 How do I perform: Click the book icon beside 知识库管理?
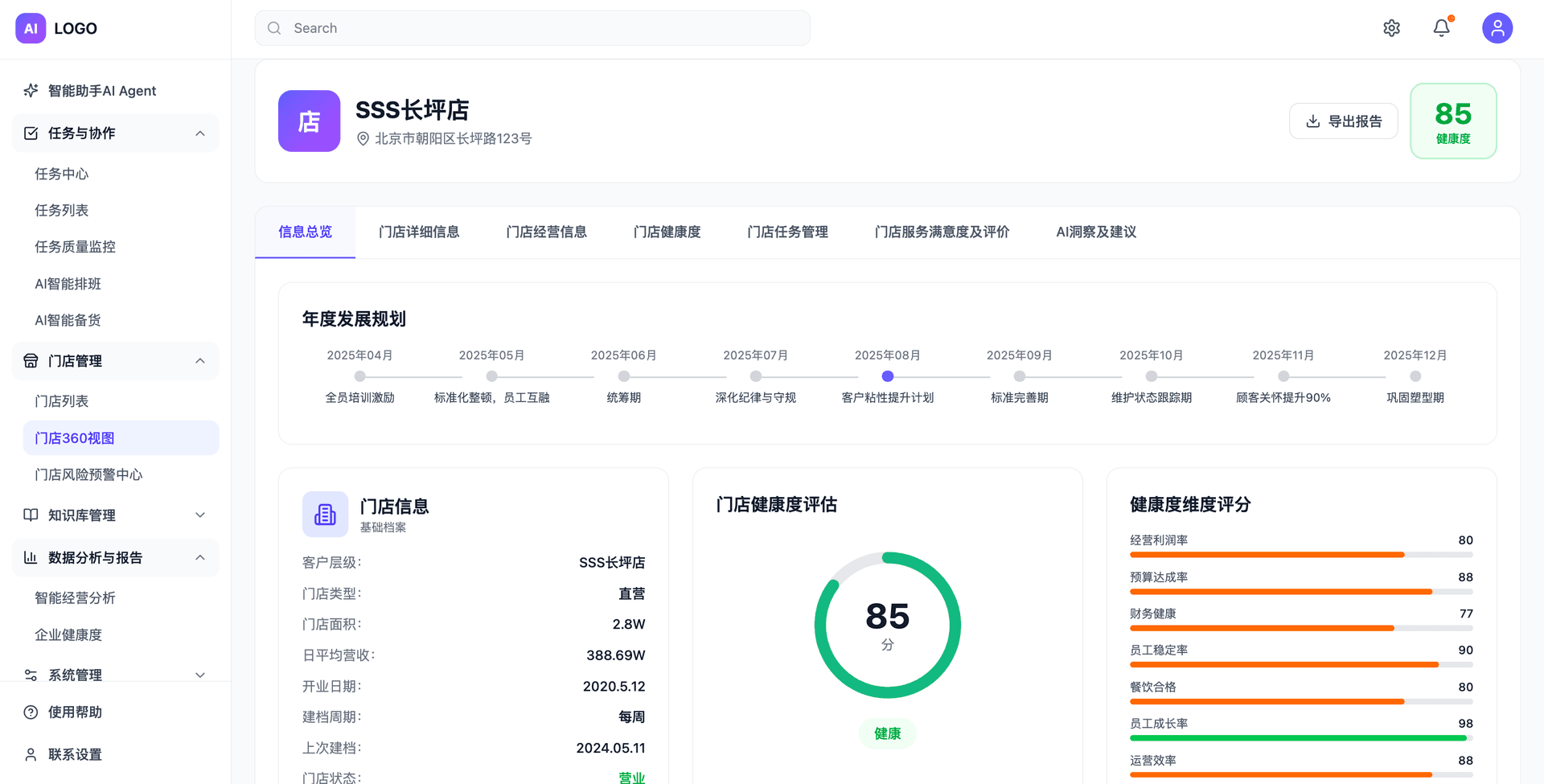click(31, 515)
